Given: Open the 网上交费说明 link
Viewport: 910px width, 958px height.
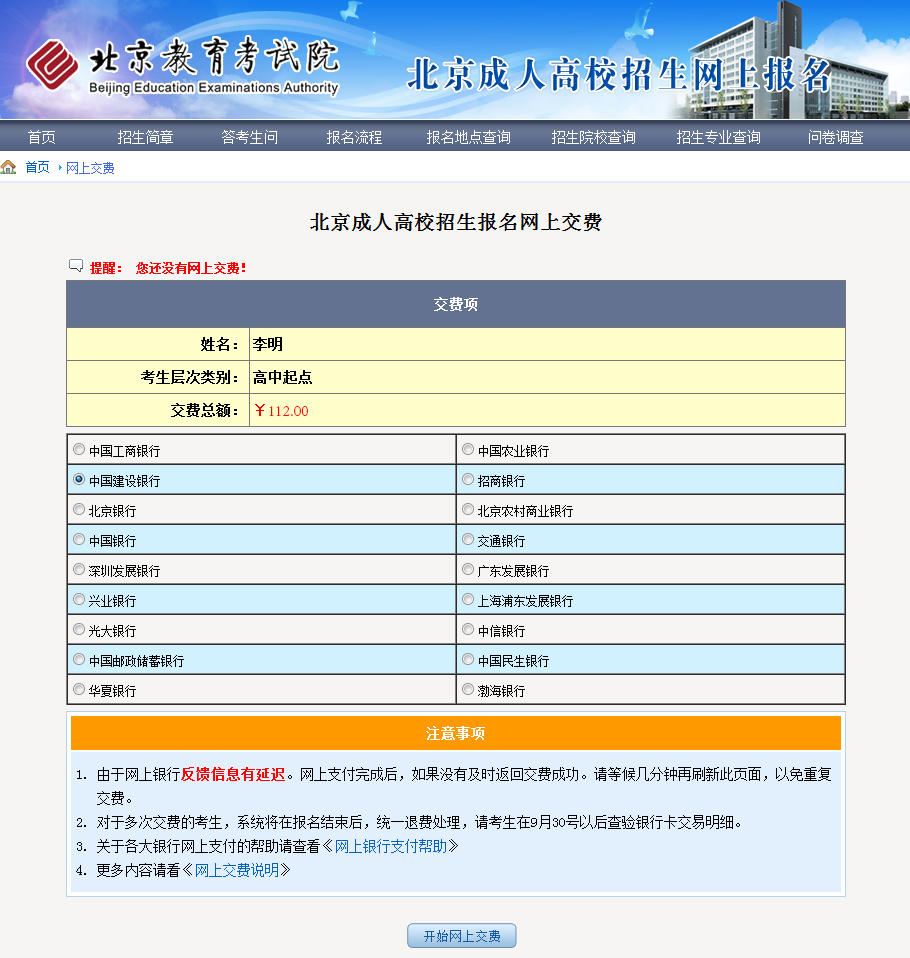Looking at the screenshot, I should [x=237, y=870].
